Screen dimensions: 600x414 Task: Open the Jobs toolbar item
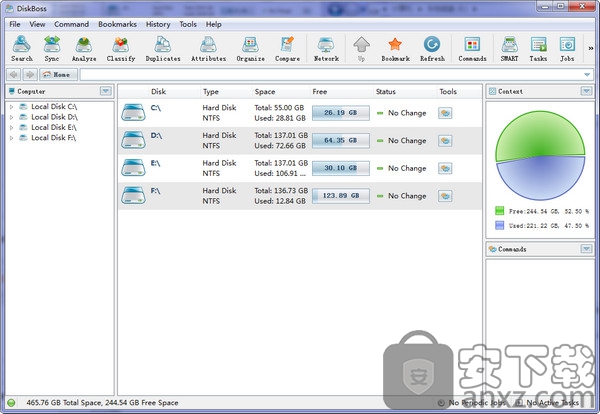tap(567, 49)
